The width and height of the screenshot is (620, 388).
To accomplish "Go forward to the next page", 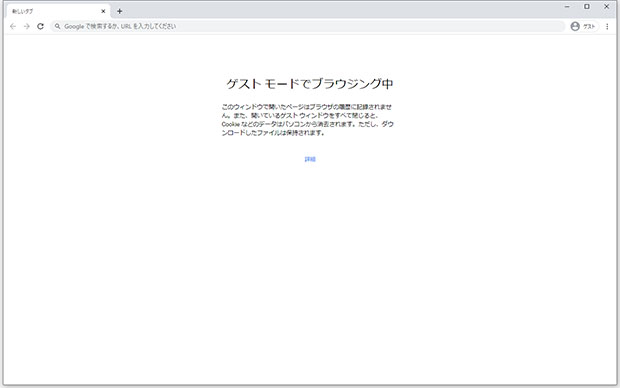I will coord(27,26).
